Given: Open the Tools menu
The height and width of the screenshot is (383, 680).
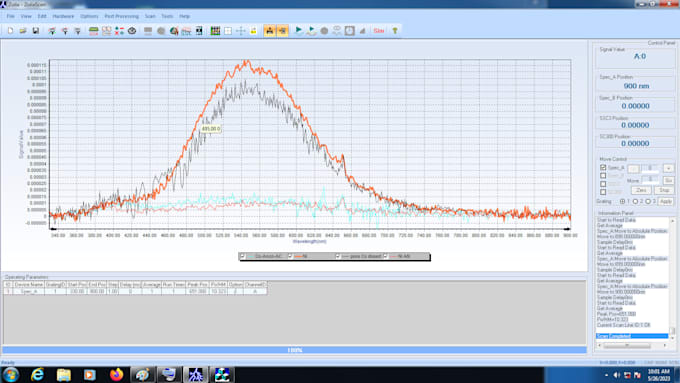Looking at the screenshot, I should click(x=167, y=16).
